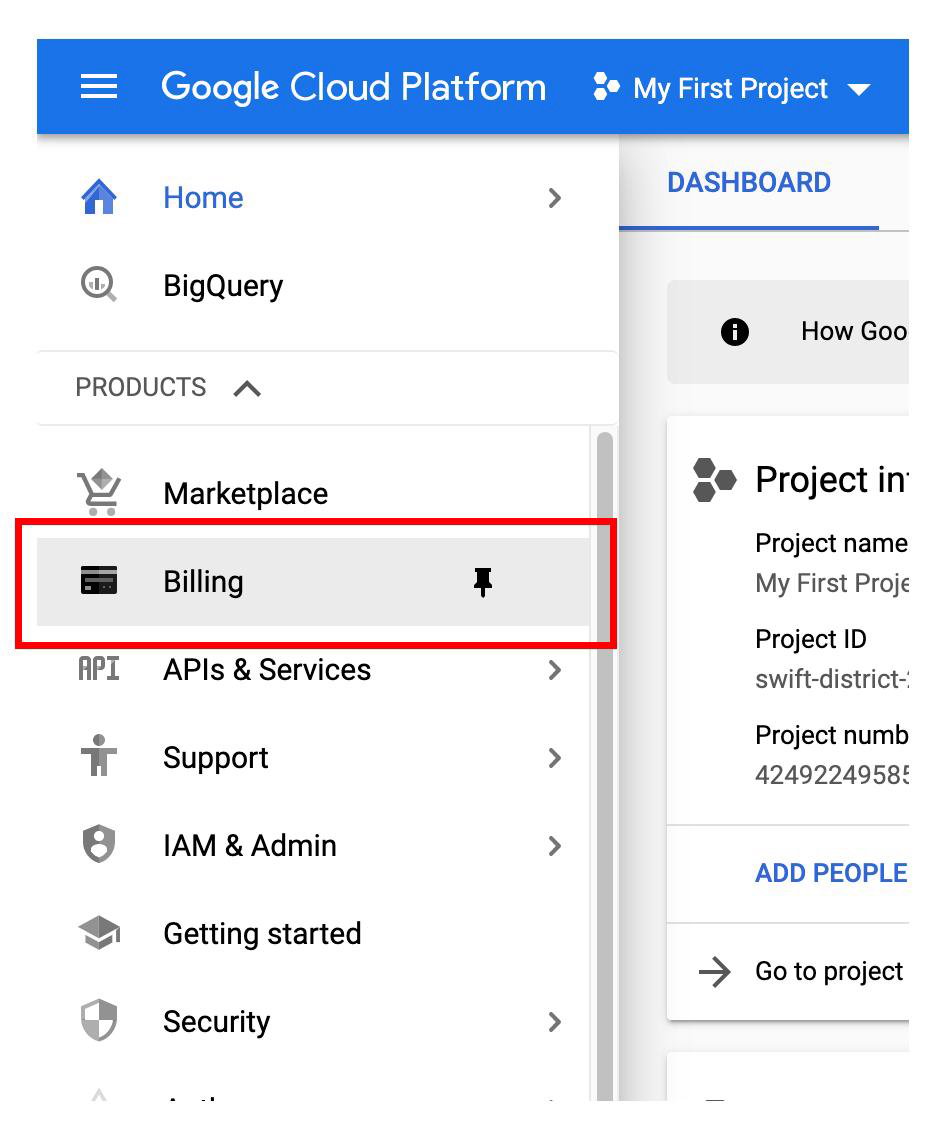
Task: Click the BigQuery magnifier icon
Action: pyautogui.click(x=99, y=284)
